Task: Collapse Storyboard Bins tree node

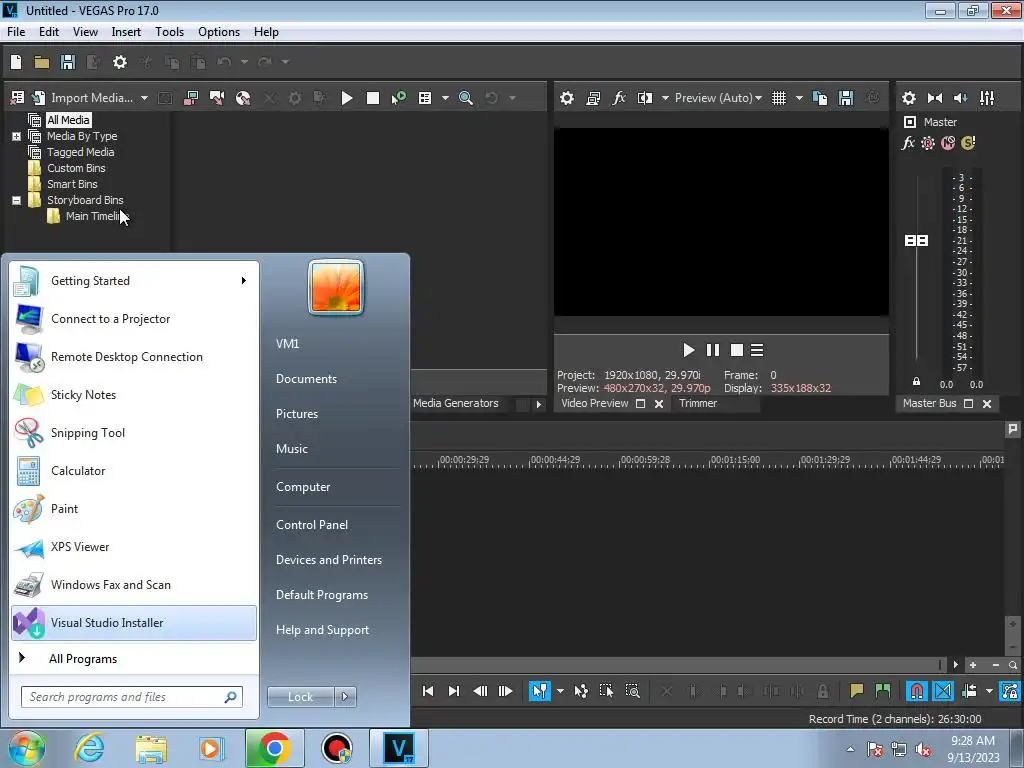Action: click(x=16, y=200)
